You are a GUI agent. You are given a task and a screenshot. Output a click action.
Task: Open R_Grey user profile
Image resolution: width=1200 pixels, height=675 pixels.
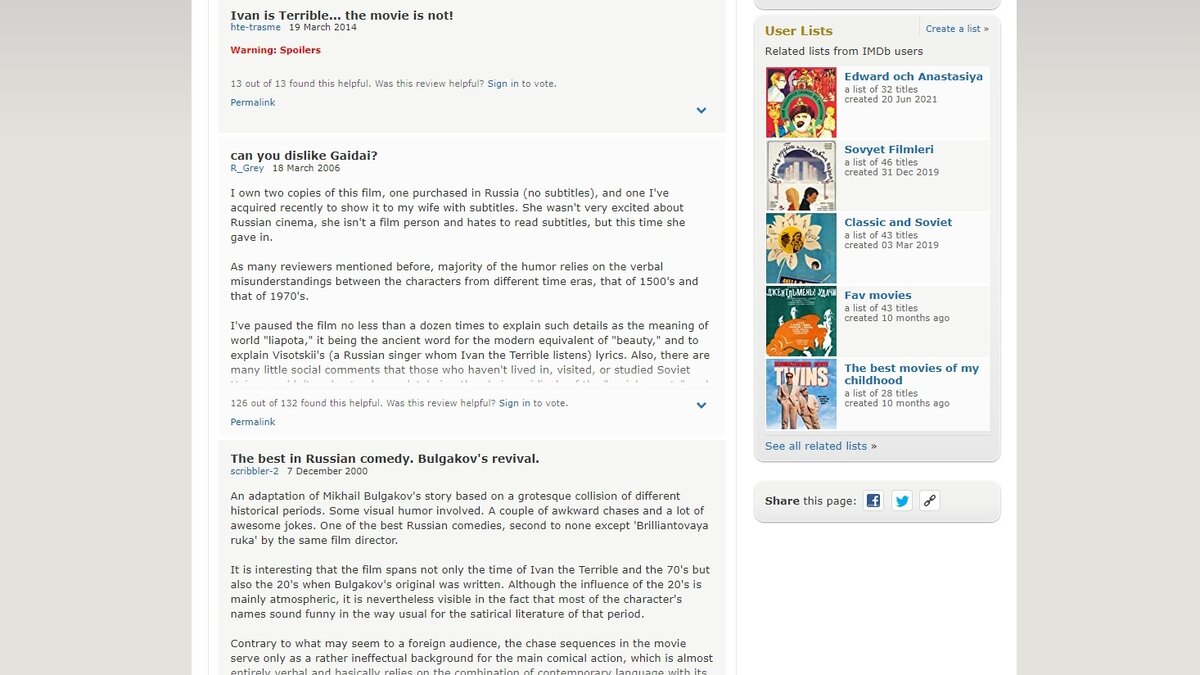tap(247, 168)
